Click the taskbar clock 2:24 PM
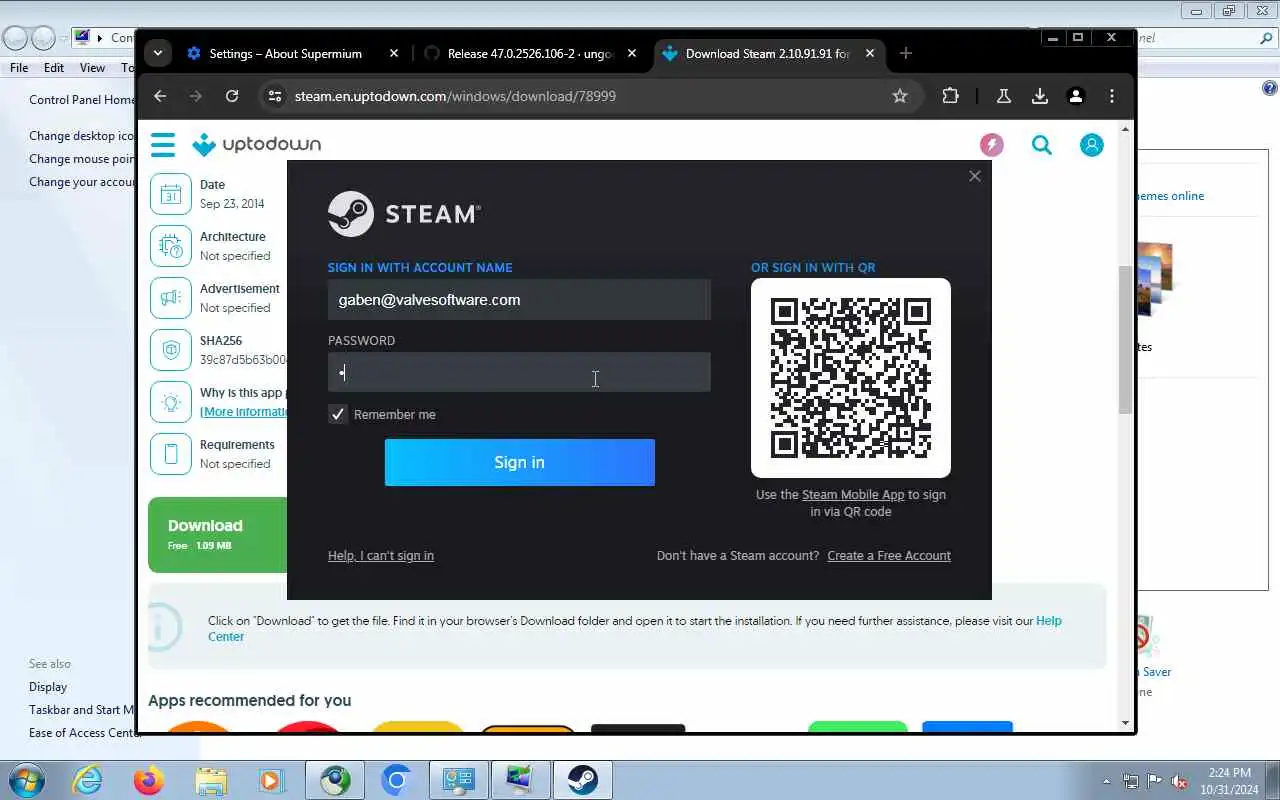Viewport: 1280px width, 800px height. click(1229, 781)
